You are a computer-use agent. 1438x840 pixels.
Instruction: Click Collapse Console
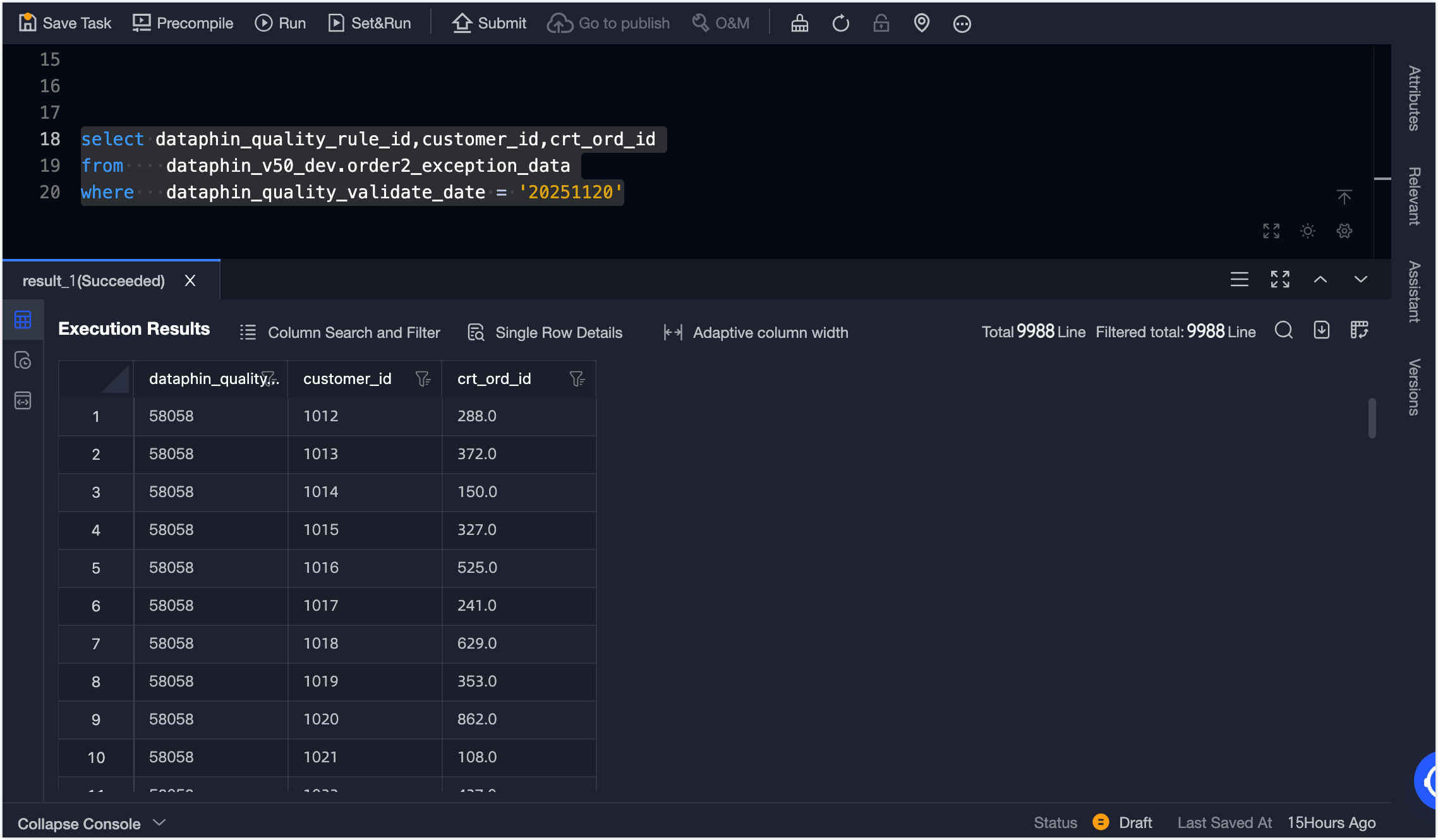pos(92,823)
